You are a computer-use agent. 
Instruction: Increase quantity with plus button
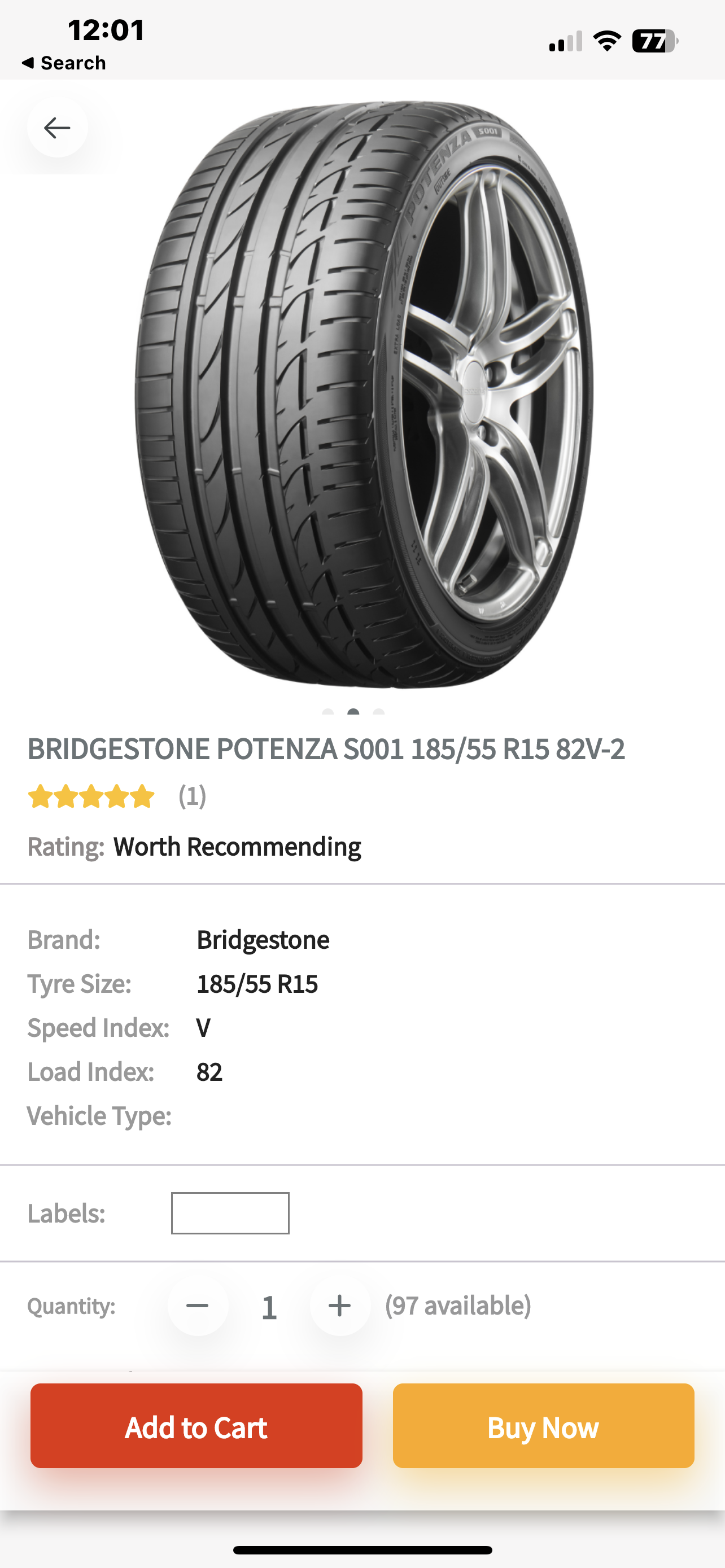[340, 1306]
